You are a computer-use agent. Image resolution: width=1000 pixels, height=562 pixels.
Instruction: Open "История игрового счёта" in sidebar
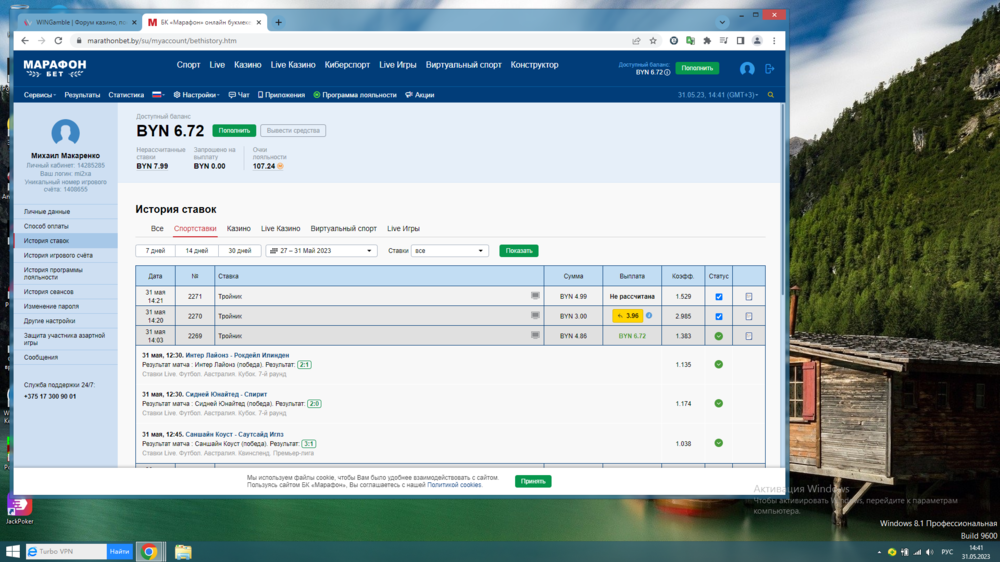coord(58,255)
